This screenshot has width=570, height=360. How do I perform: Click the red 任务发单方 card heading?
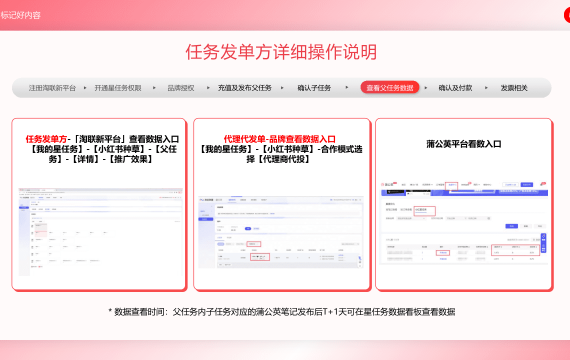[46, 139]
